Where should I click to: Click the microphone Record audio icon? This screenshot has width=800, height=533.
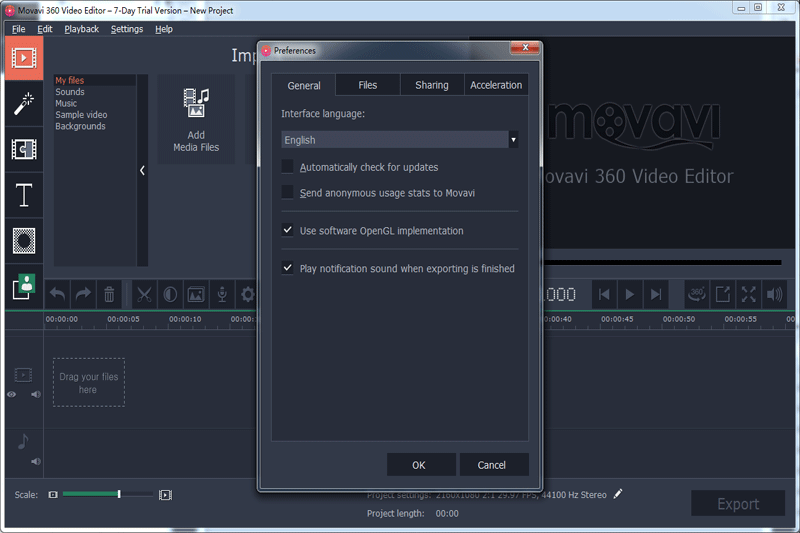(x=222, y=294)
